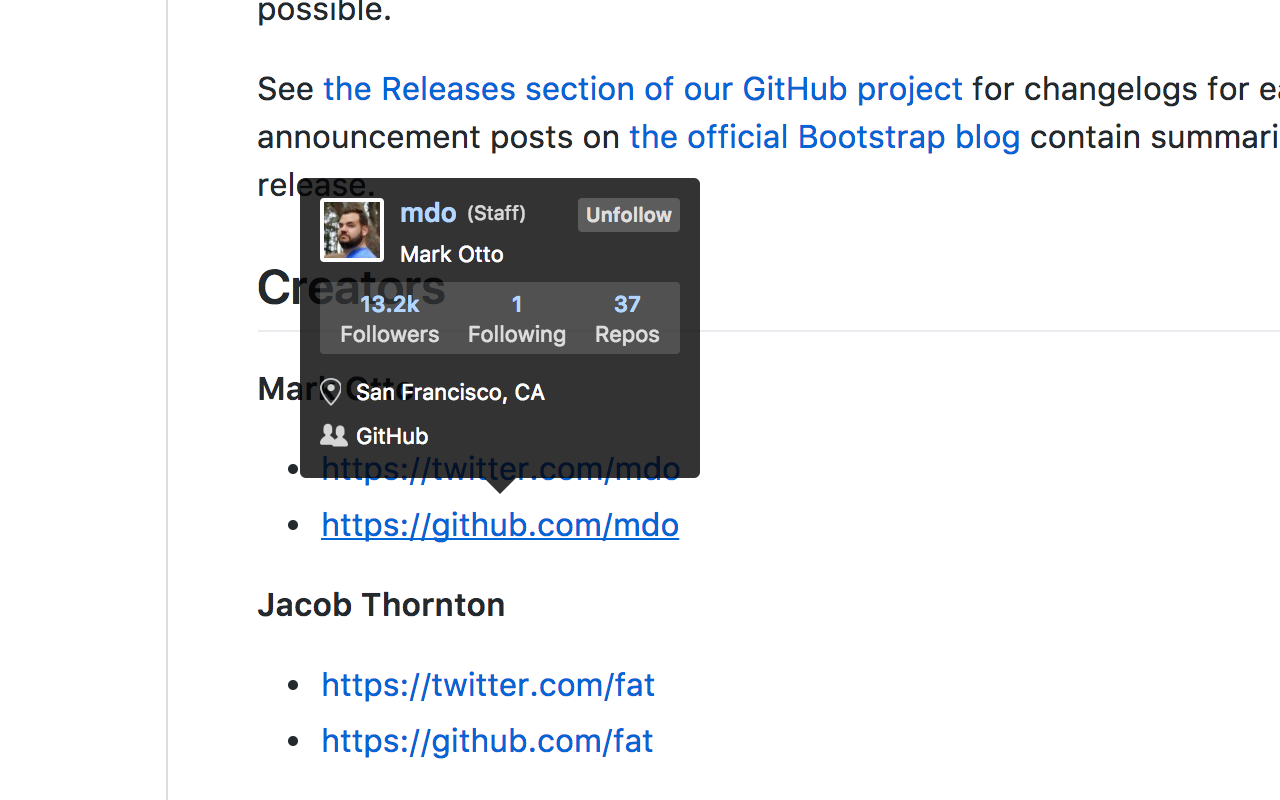The width and height of the screenshot is (1280, 800).
Task: Open mdo's 37 Repos listing
Action: point(626,318)
